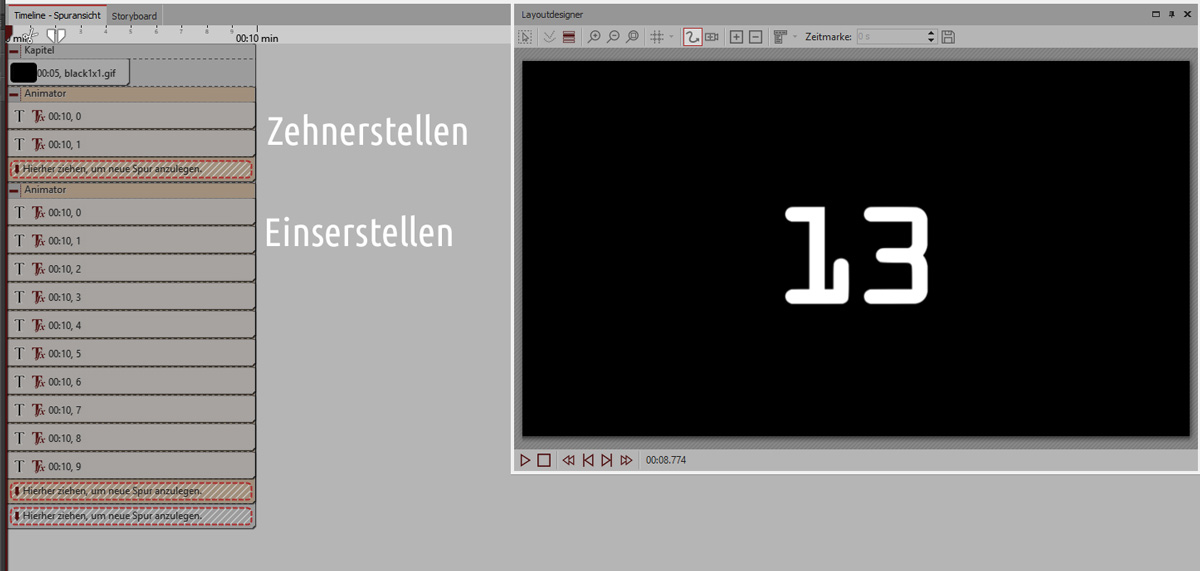
Task: Select upper Animator track 00:10, 0
Action: (131, 116)
